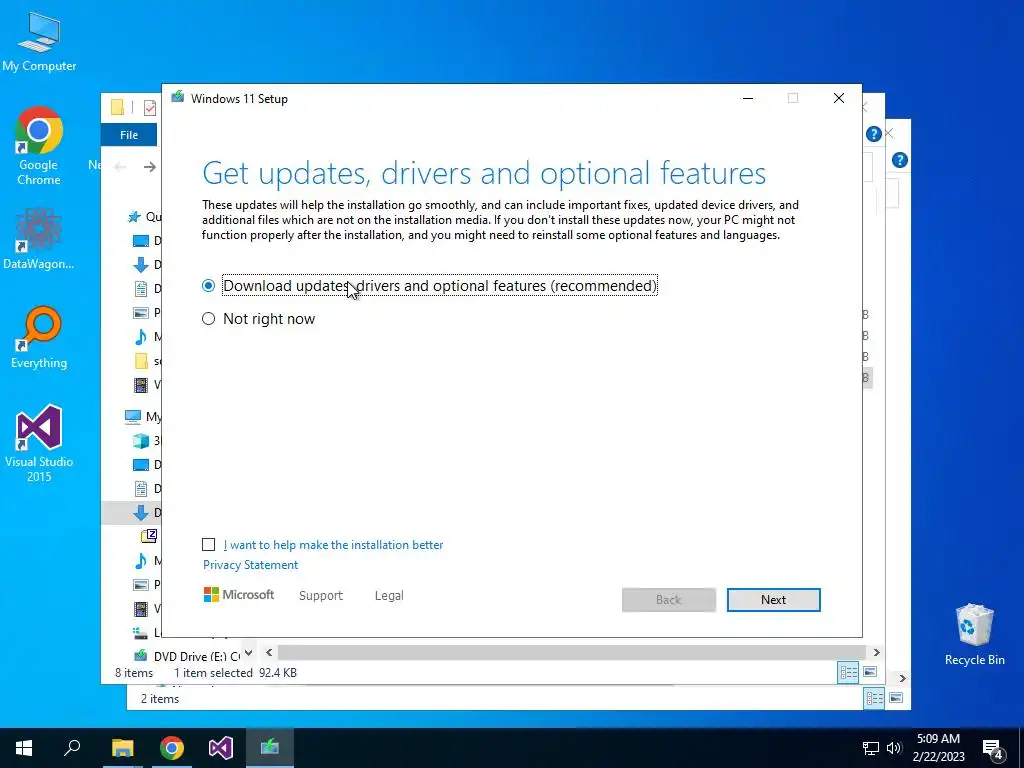Click the properties checkmark quick access icon
Image resolution: width=1024 pixels, height=768 pixels.
pyautogui.click(x=150, y=108)
